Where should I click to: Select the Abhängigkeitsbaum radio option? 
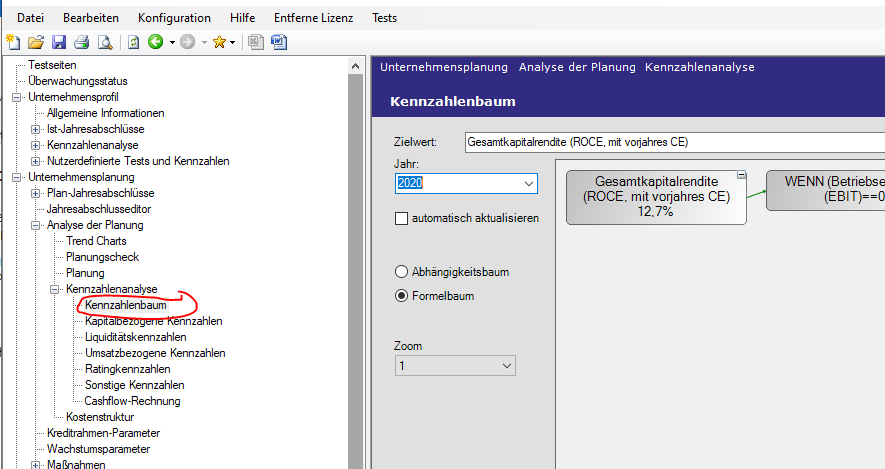[401, 271]
